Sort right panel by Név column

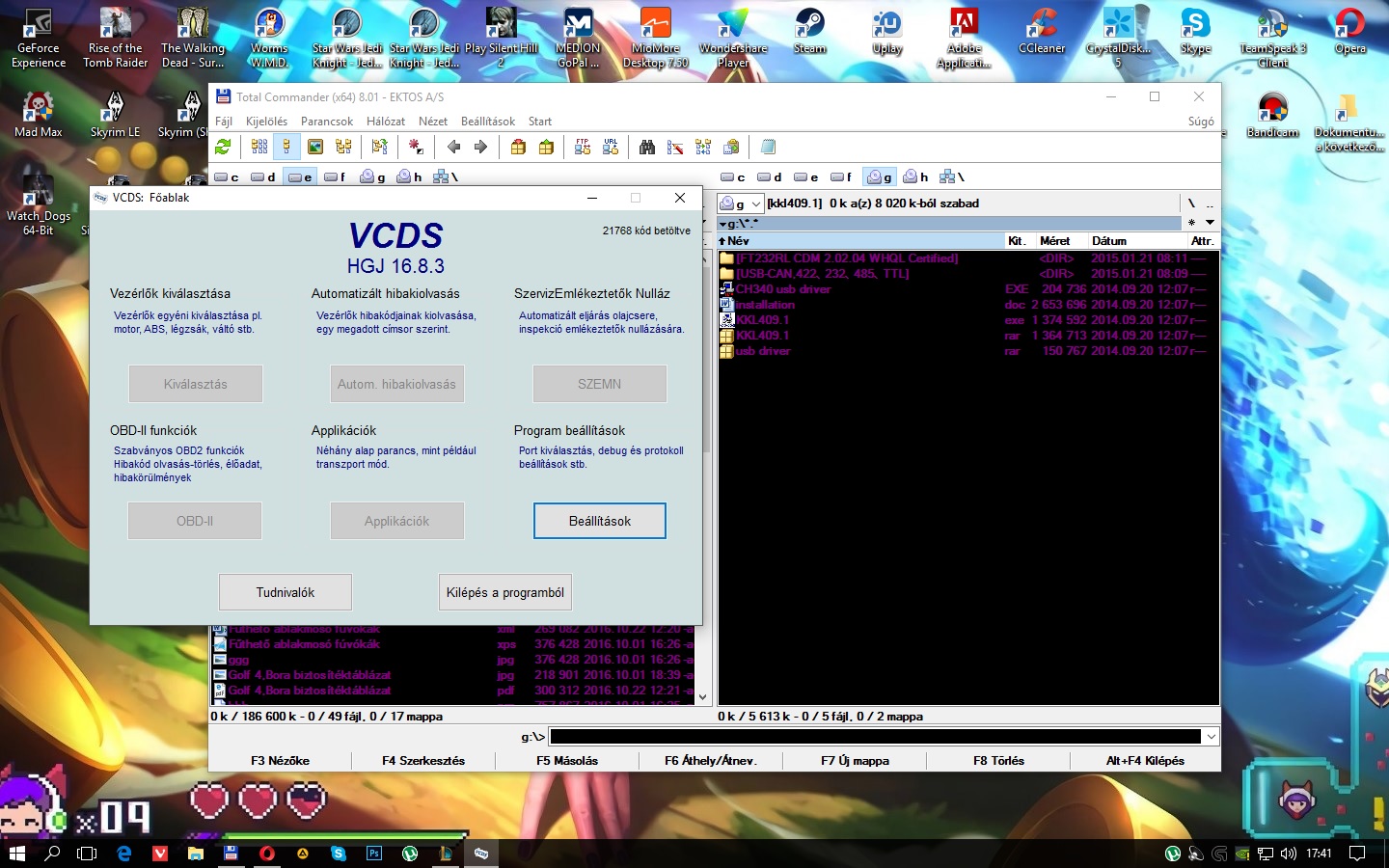860,240
